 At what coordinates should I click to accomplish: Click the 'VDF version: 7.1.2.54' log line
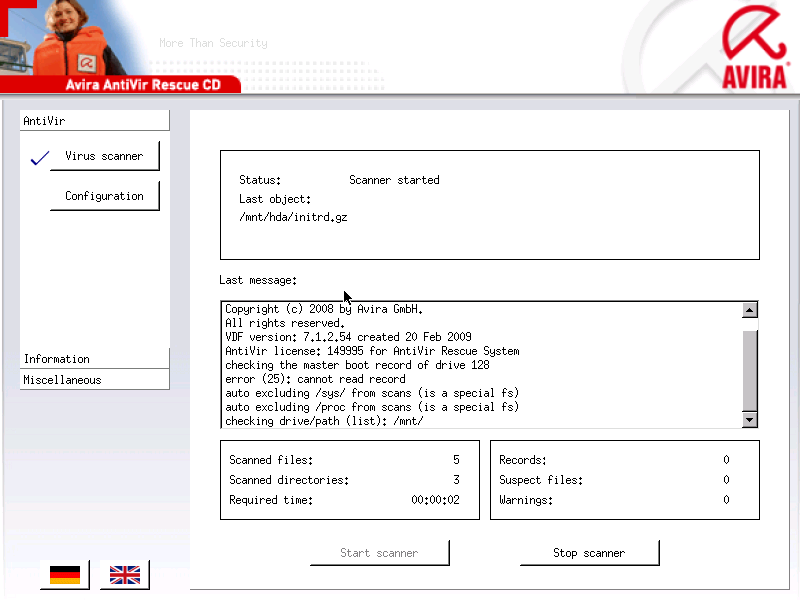348,337
